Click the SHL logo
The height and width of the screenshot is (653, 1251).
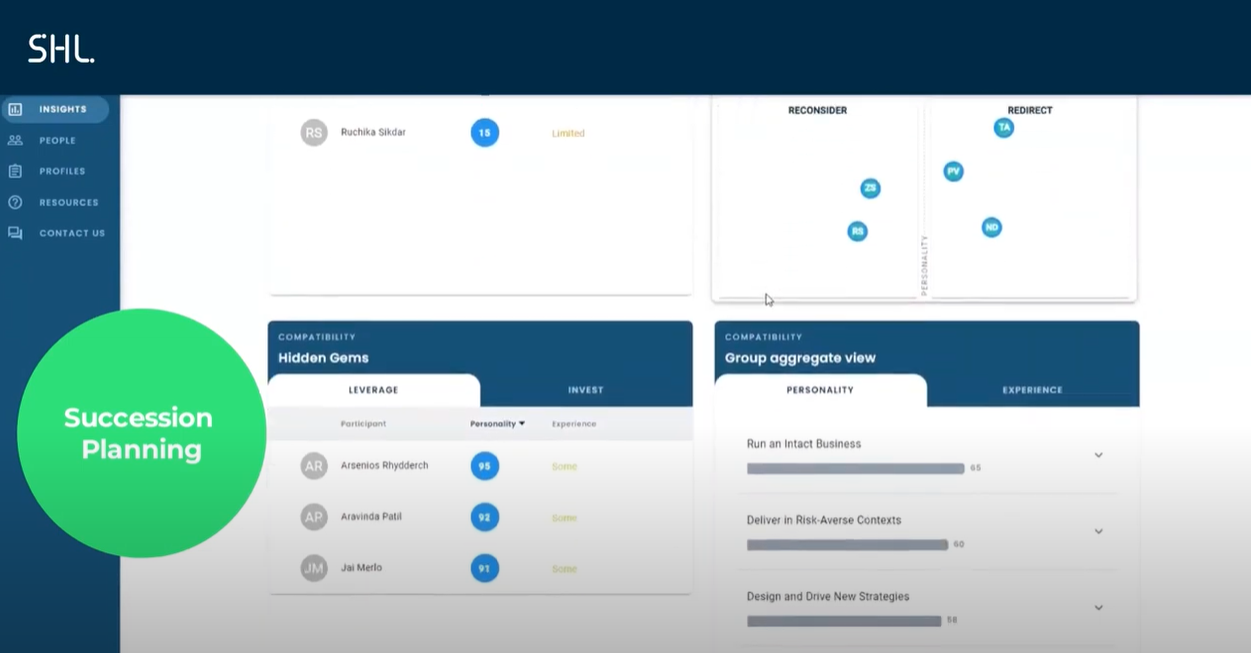click(x=60, y=47)
